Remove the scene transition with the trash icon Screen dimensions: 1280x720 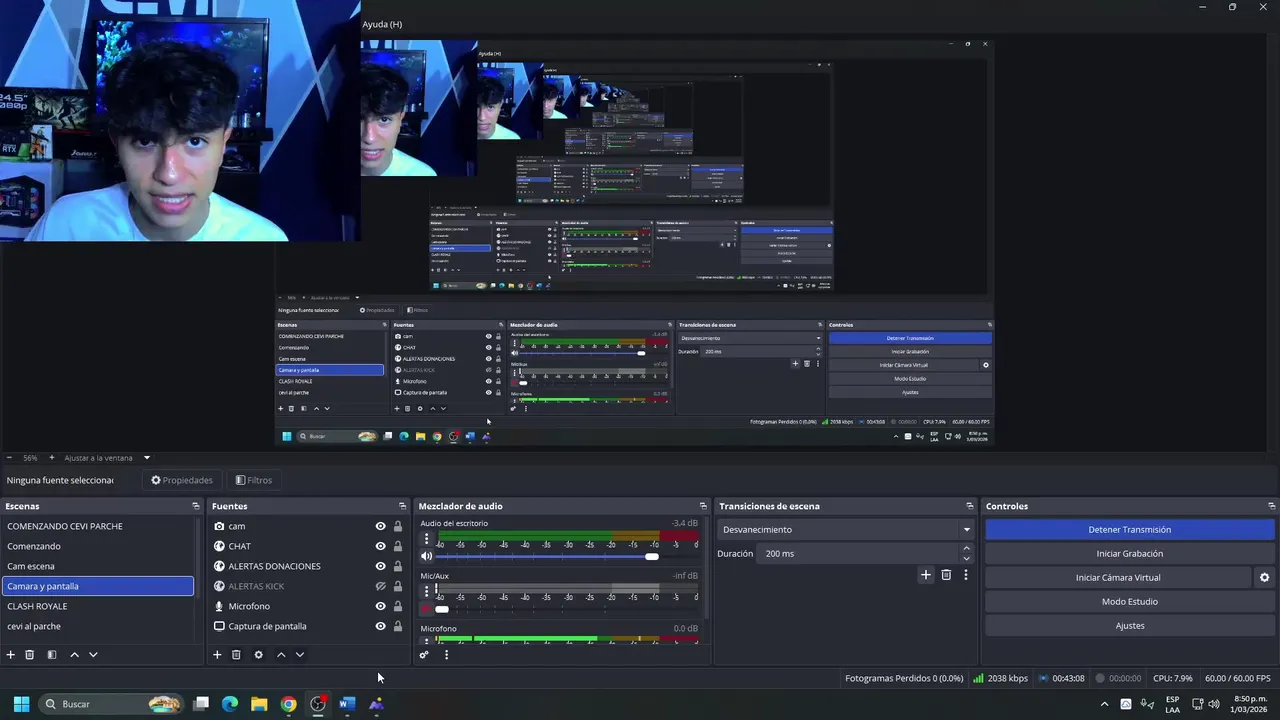point(946,575)
